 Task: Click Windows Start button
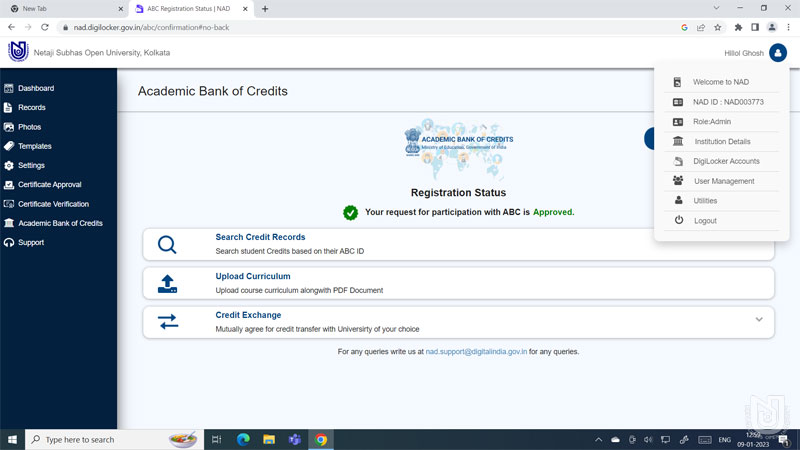point(12,440)
